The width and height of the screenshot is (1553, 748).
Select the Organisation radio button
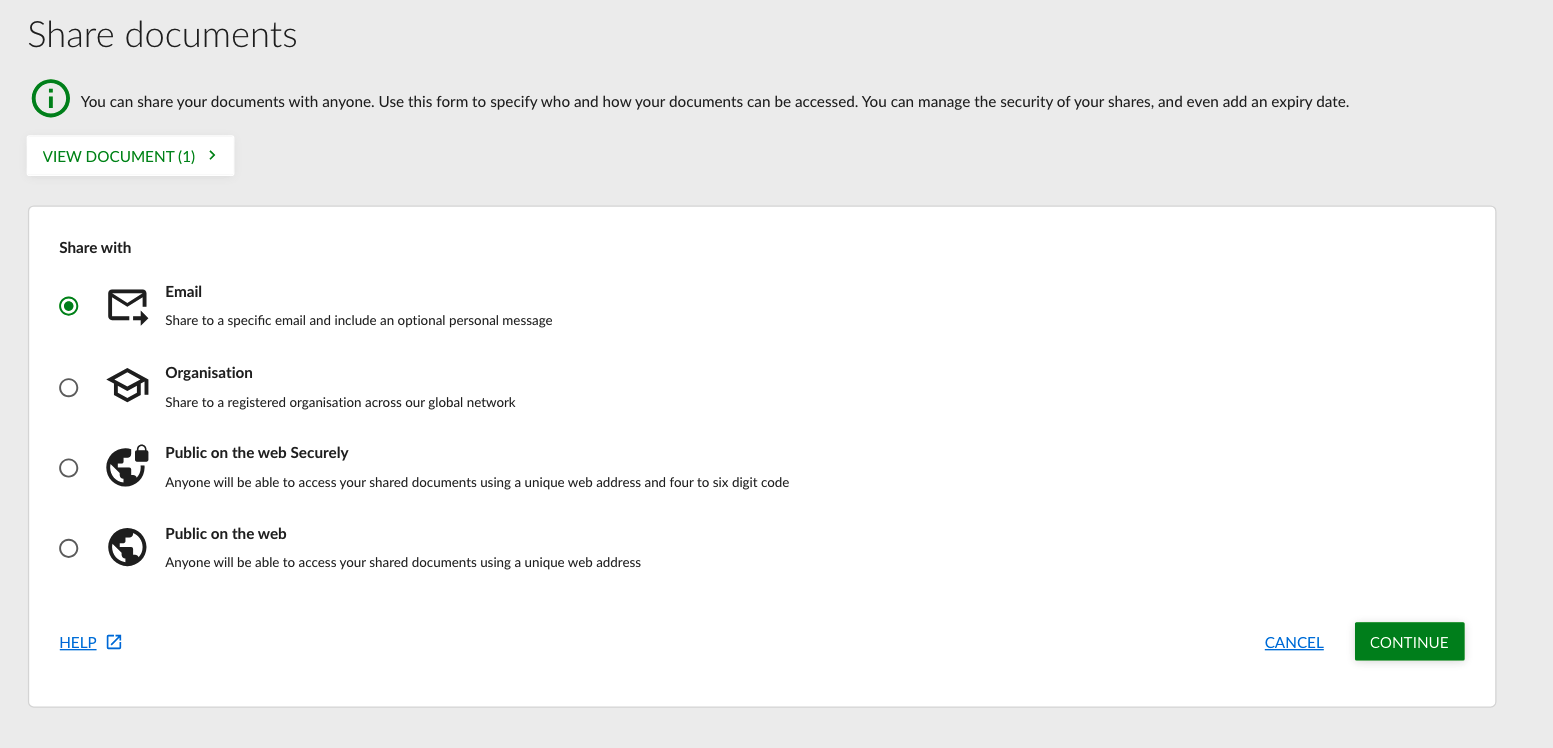(69, 387)
